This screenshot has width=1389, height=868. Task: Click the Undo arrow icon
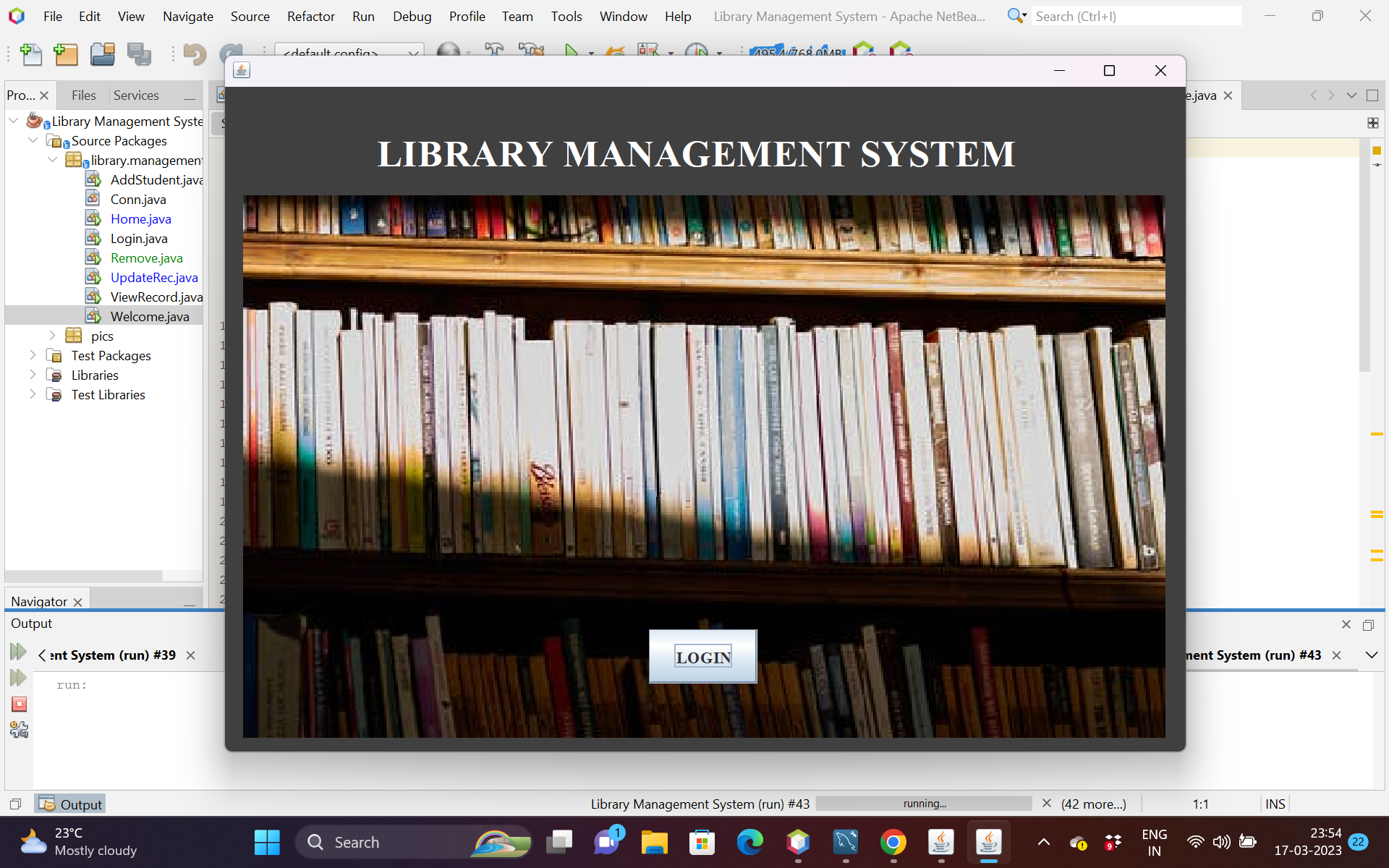(194, 54)
